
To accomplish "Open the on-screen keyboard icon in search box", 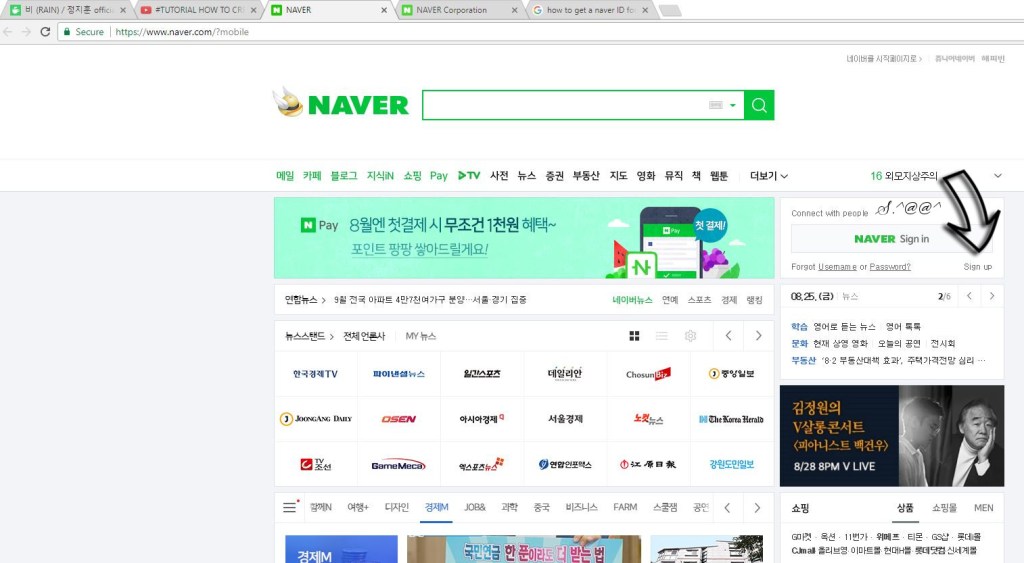I will pyautogui.click(x=715, y=105).
